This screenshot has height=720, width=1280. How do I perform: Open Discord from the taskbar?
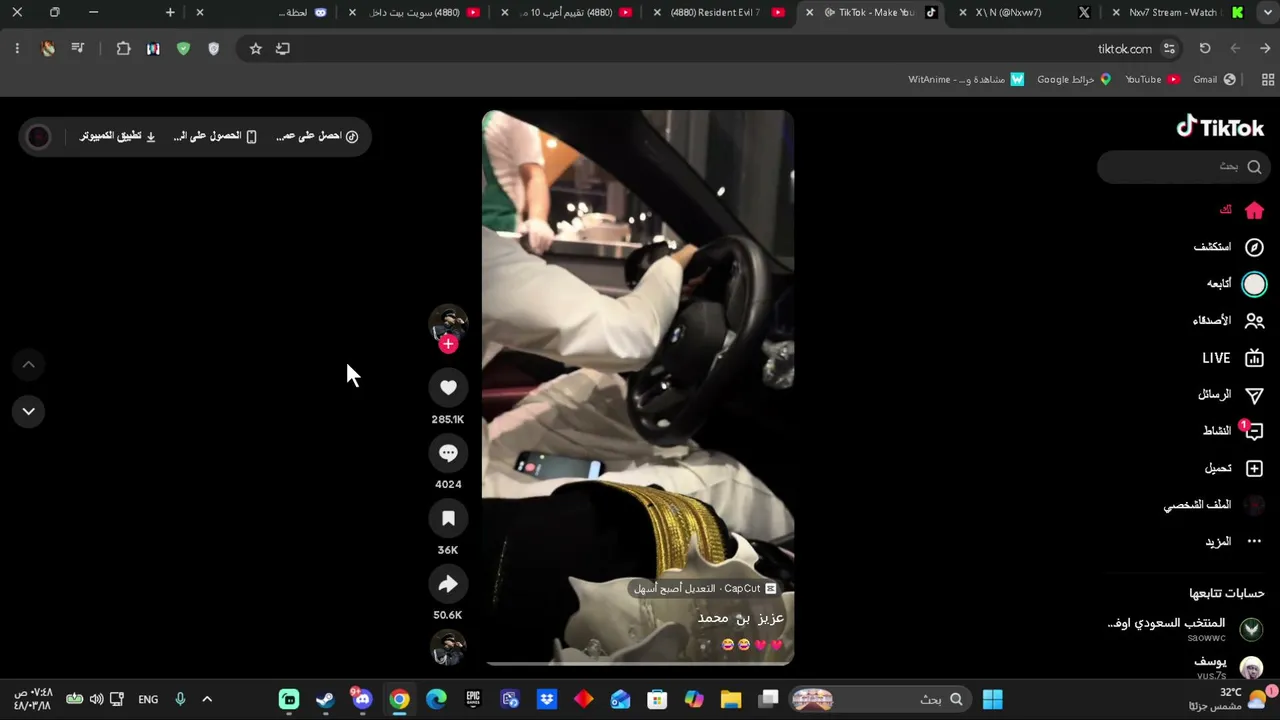click(362, 699)
